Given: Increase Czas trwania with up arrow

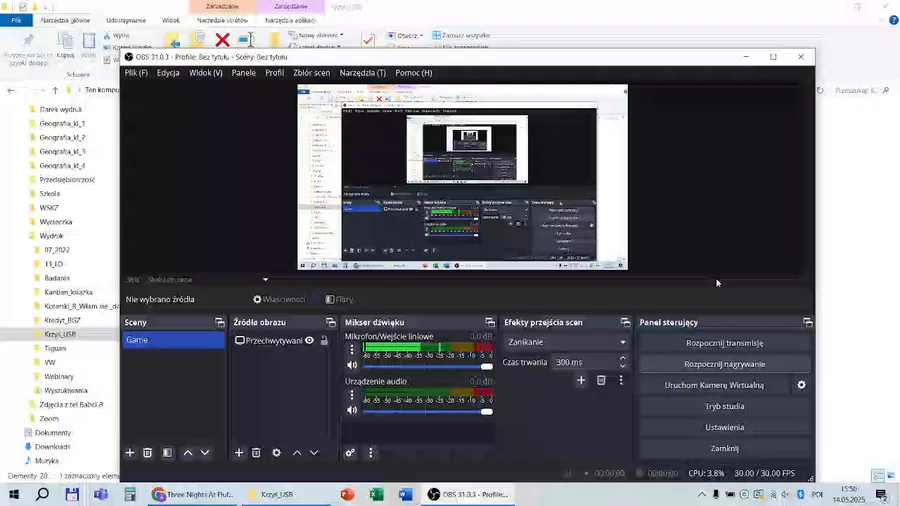Looking at the screenshot, I should tap(623, 358).
